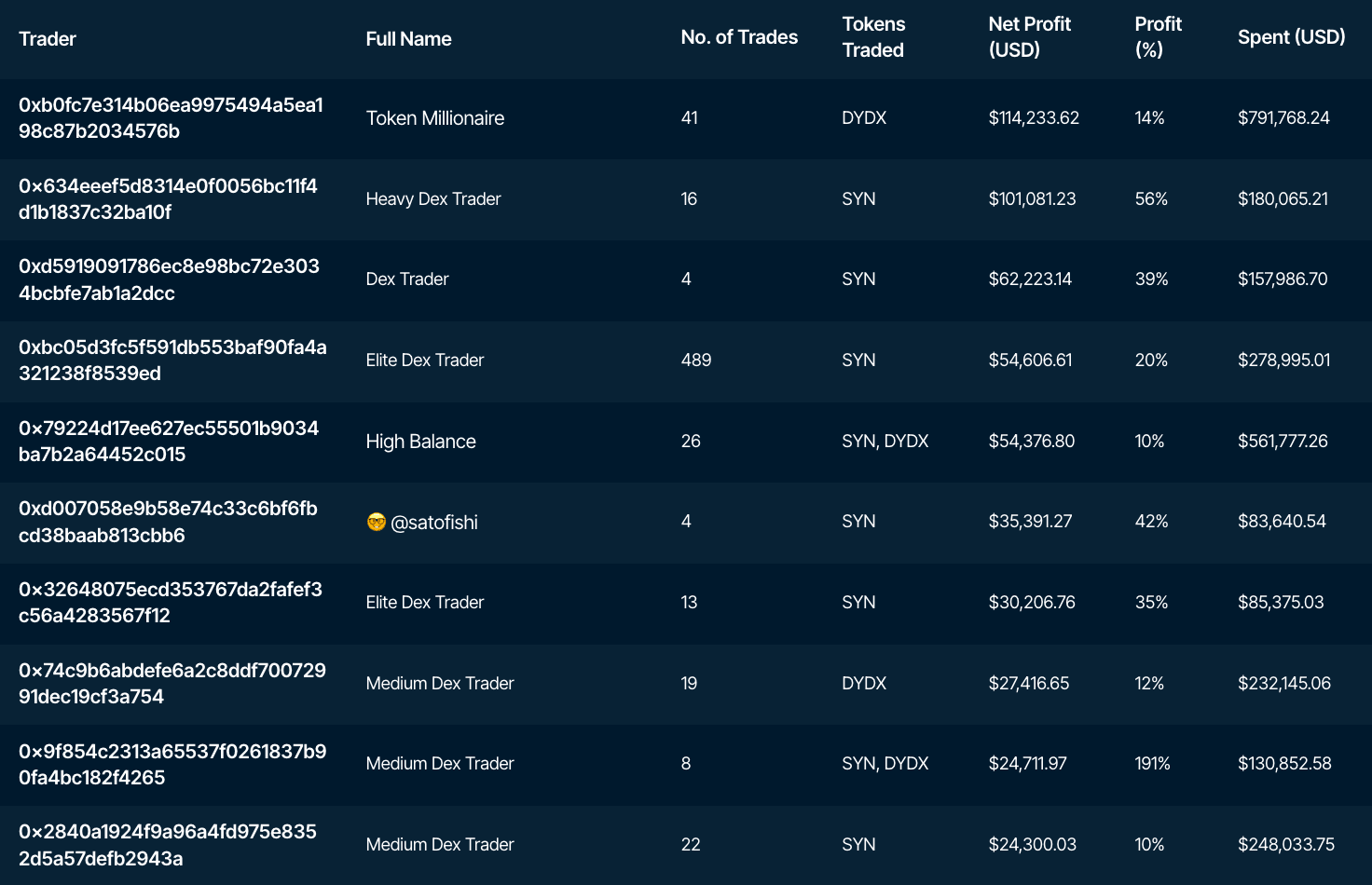
Task: Sort by Net Profit (USD) header
Action: (1029, 37)
